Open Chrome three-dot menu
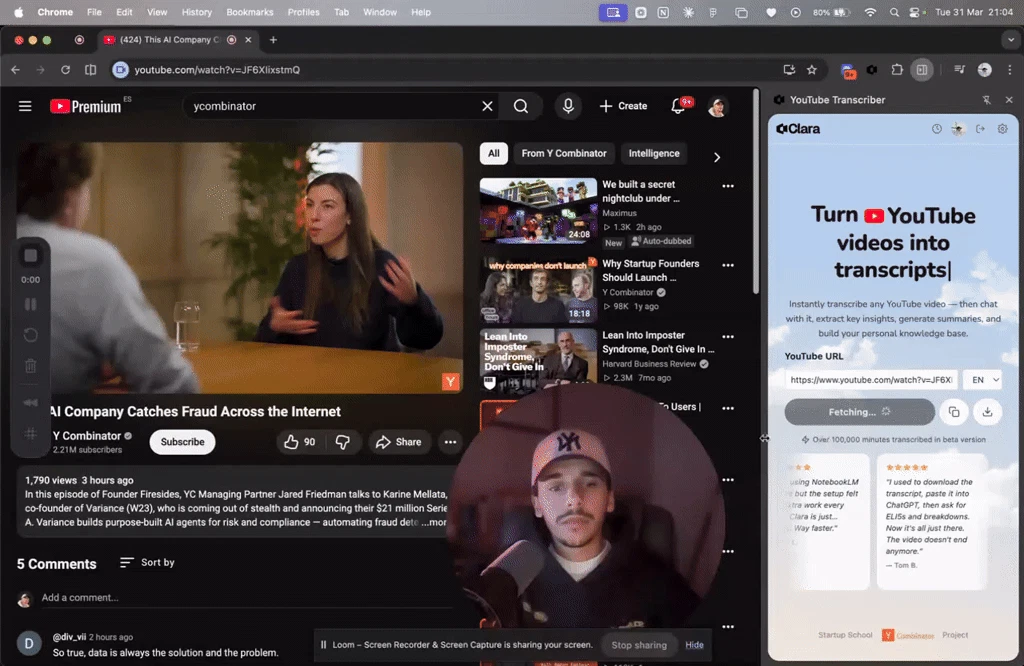 pos(1010,70)
